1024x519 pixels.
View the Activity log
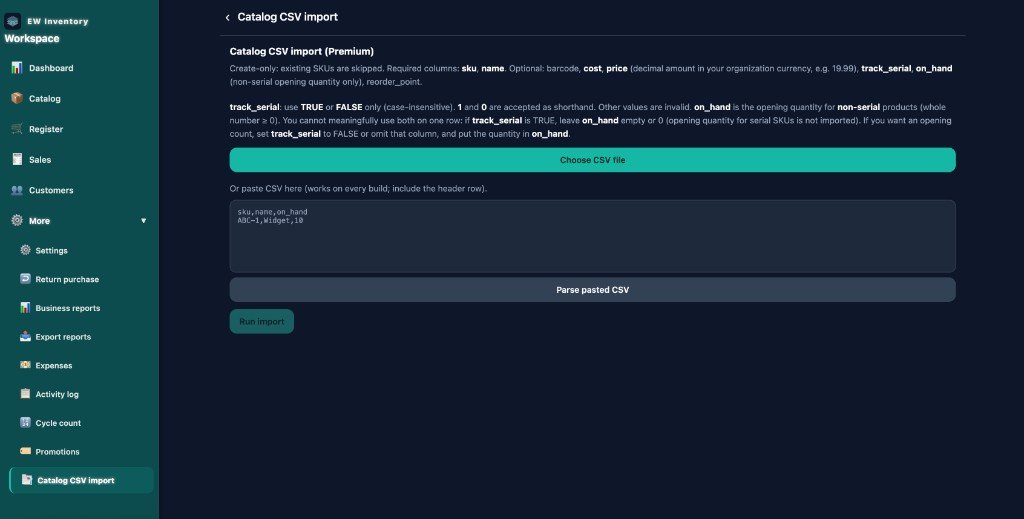click(x=57, y=394)
